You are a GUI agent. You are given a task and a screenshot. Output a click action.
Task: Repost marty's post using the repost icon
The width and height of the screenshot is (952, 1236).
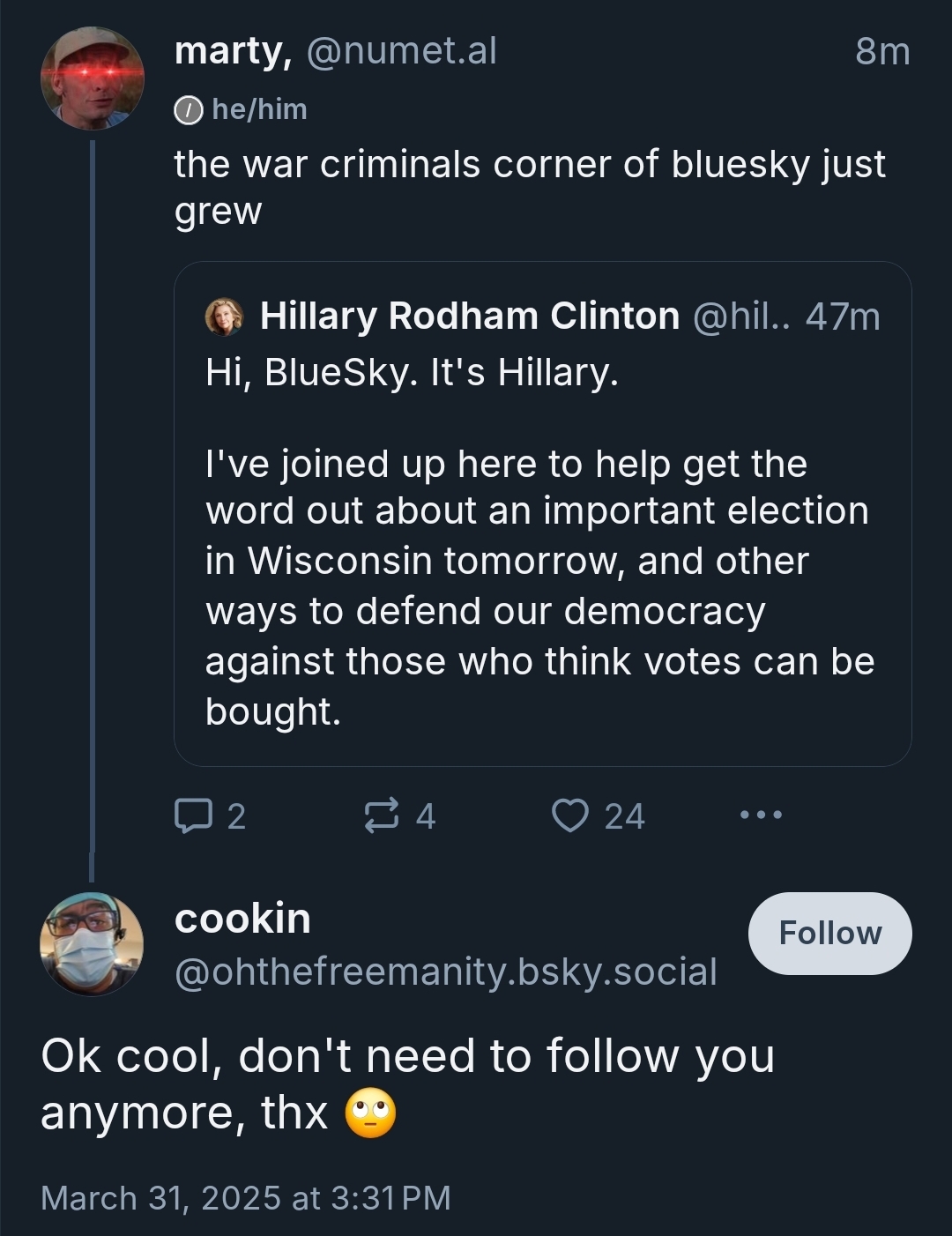coord(382,815)
